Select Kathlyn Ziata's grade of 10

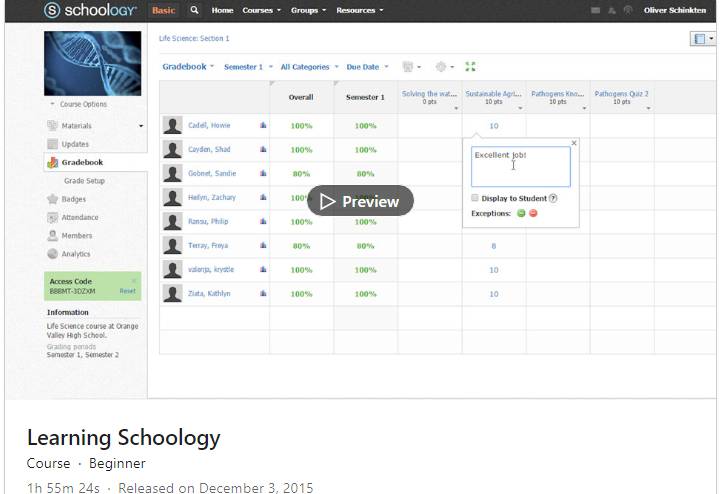click(x=494, y=294)
